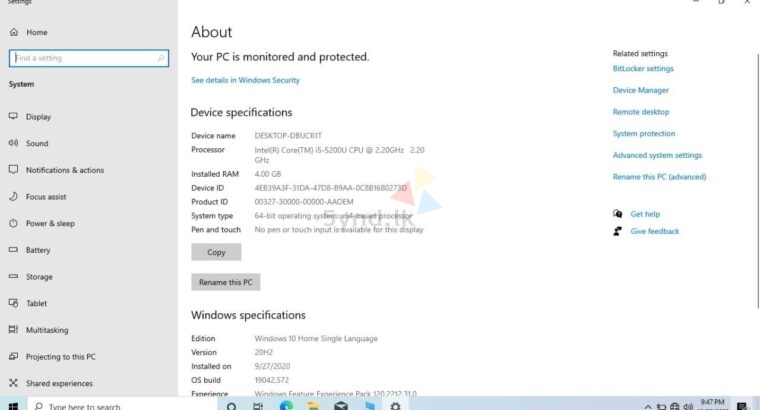The image size is (760, 410).
Task: Click the Installed on date 9/27/2020
Action: [272, 366]
